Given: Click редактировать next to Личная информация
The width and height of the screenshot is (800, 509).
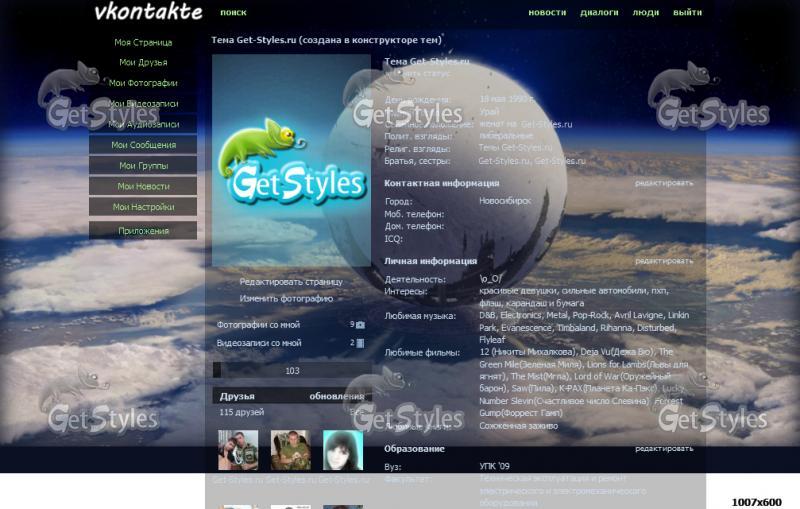Looking at the screenshot, I should coord(664,261).
